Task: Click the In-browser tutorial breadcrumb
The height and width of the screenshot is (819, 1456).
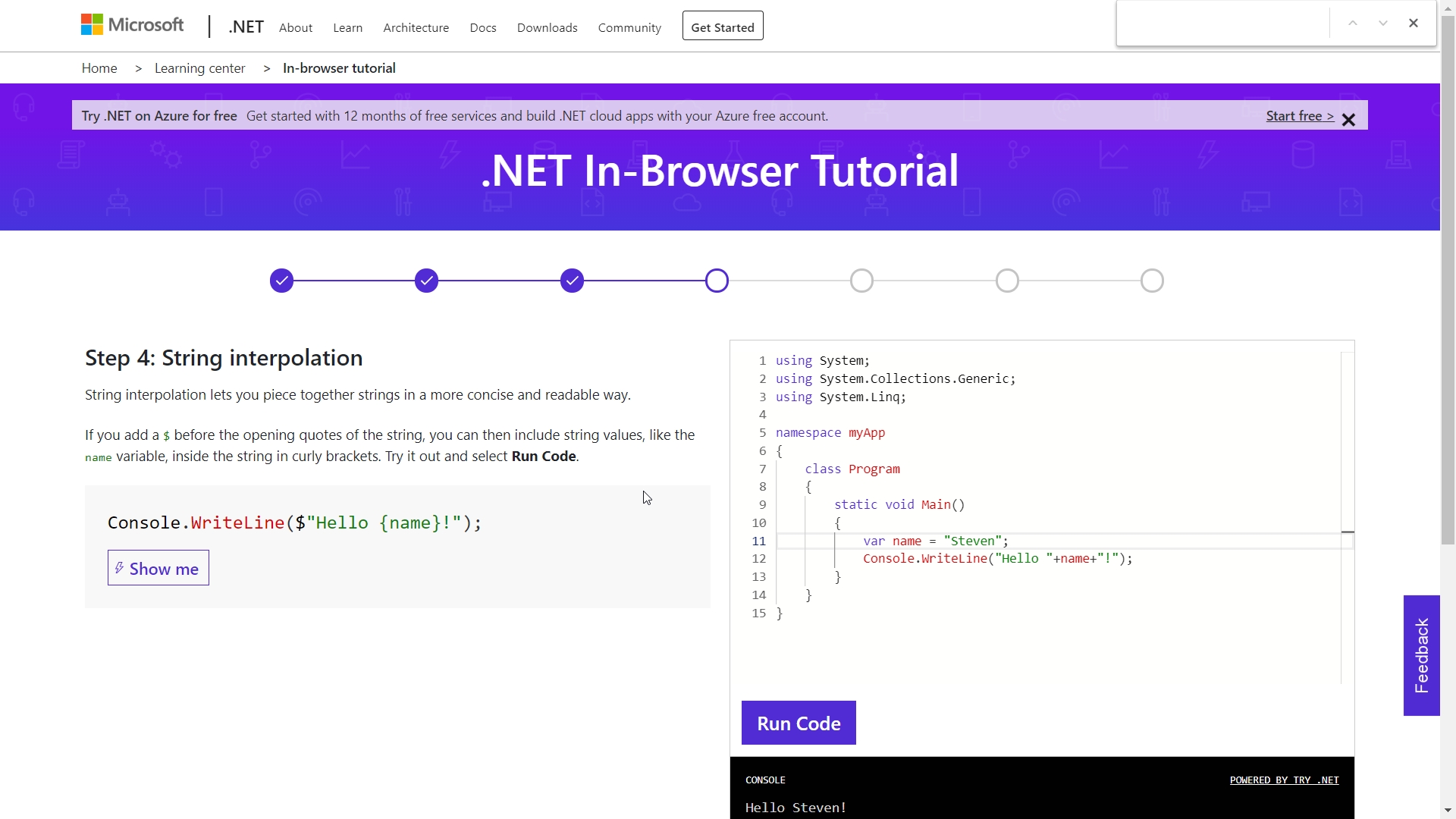Action: coord(339,68)
